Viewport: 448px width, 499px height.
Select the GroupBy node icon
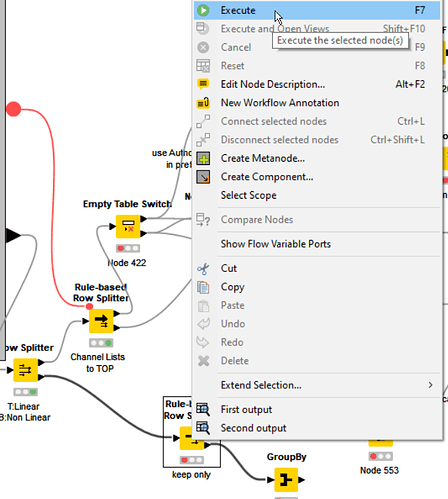[x=286, y=480]
